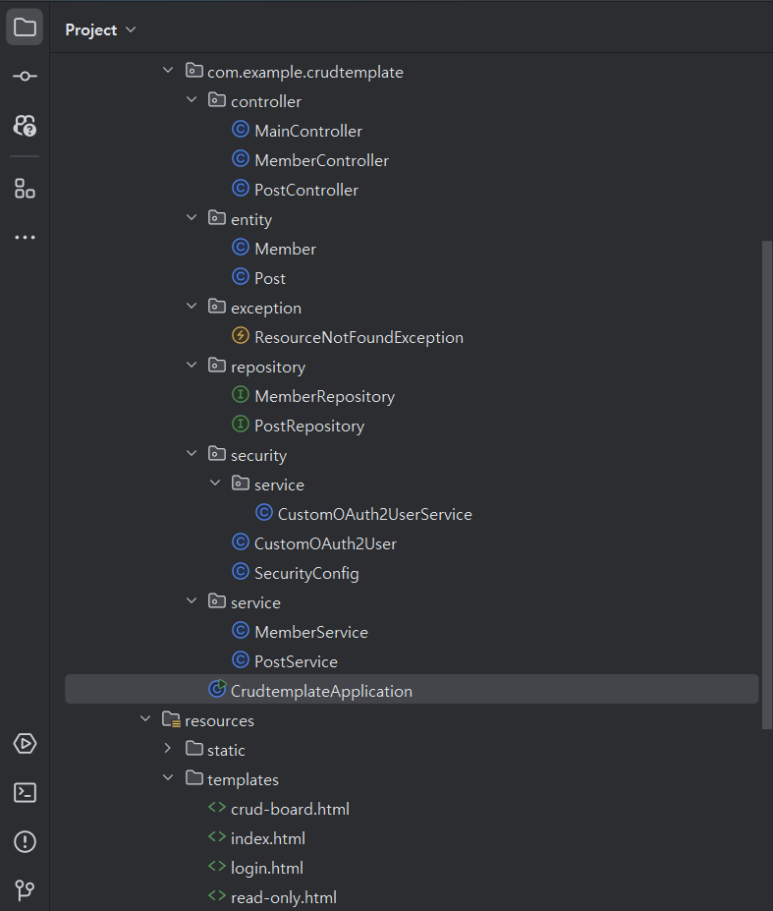Select SecurityConfig in the tree
This screenshot has height=911, width=773.
pos(306,574)
